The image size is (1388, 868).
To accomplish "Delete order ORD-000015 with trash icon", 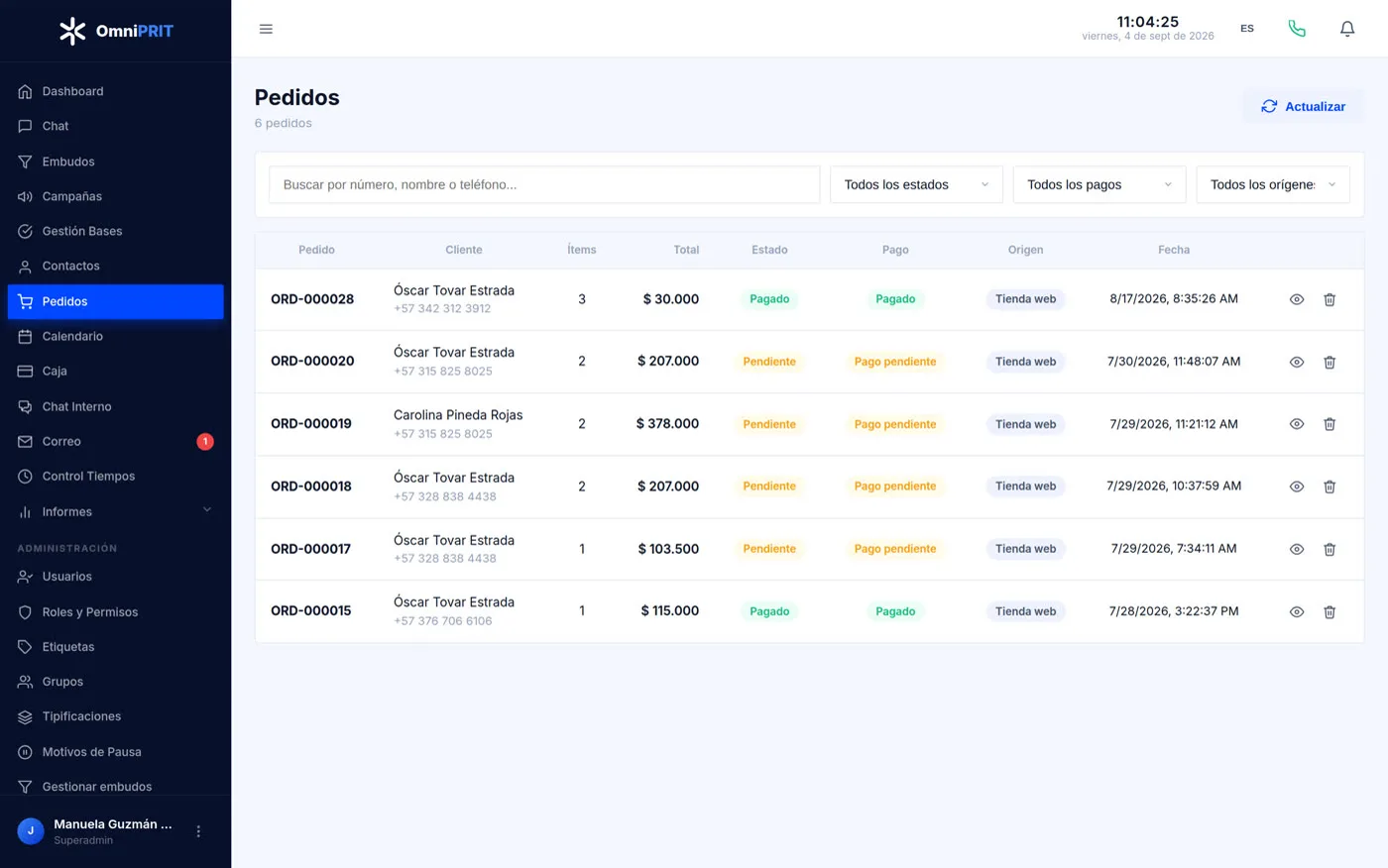I will 1330,611.
